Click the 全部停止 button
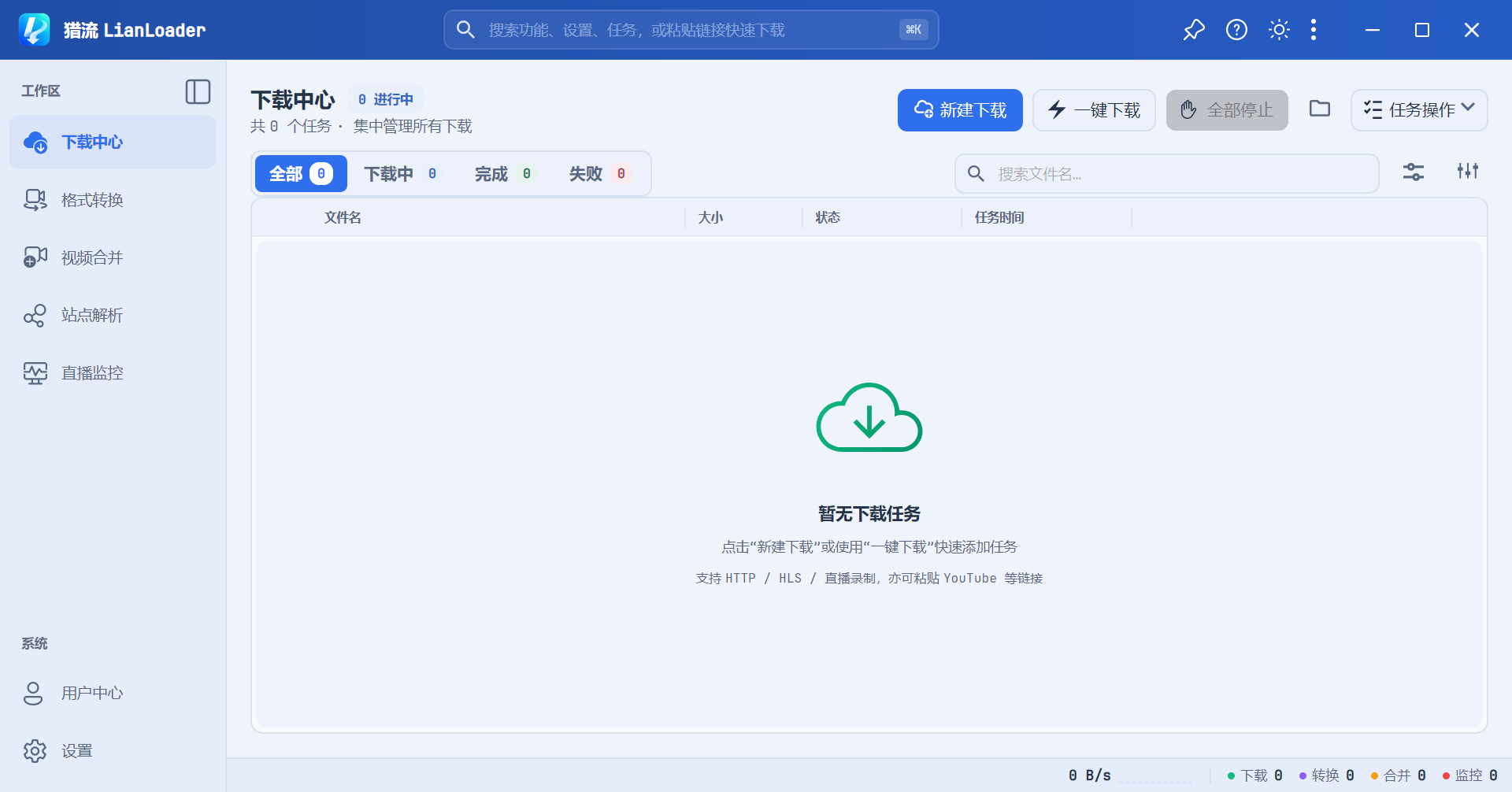1512x792 pixels. [1227, 110]
